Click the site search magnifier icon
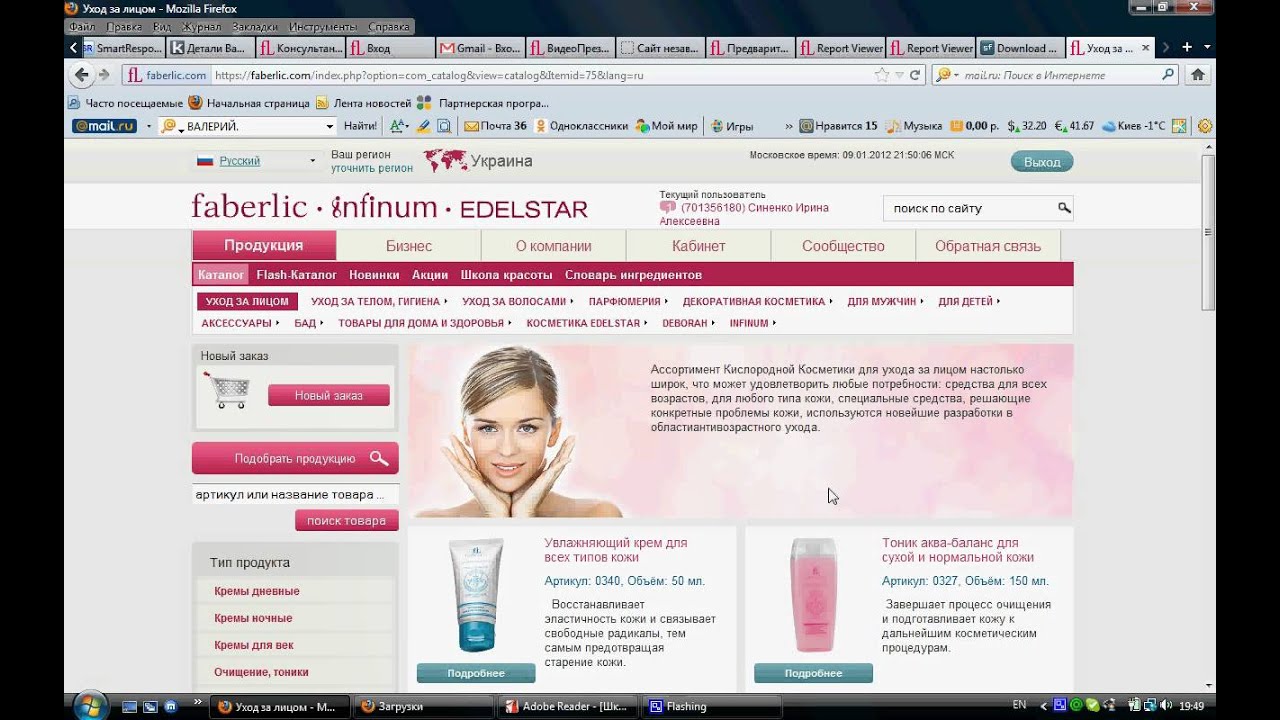 pos(1064,208)
